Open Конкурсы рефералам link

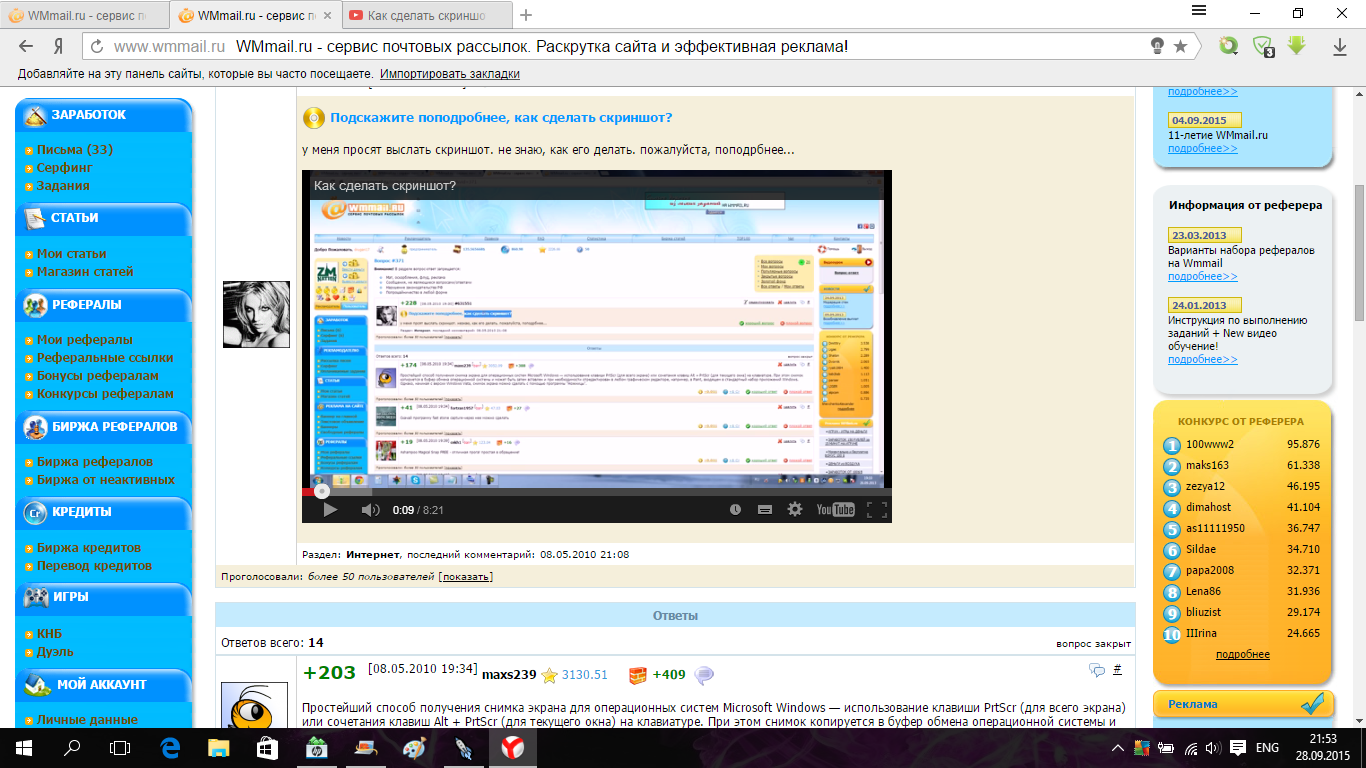[105, 394]
